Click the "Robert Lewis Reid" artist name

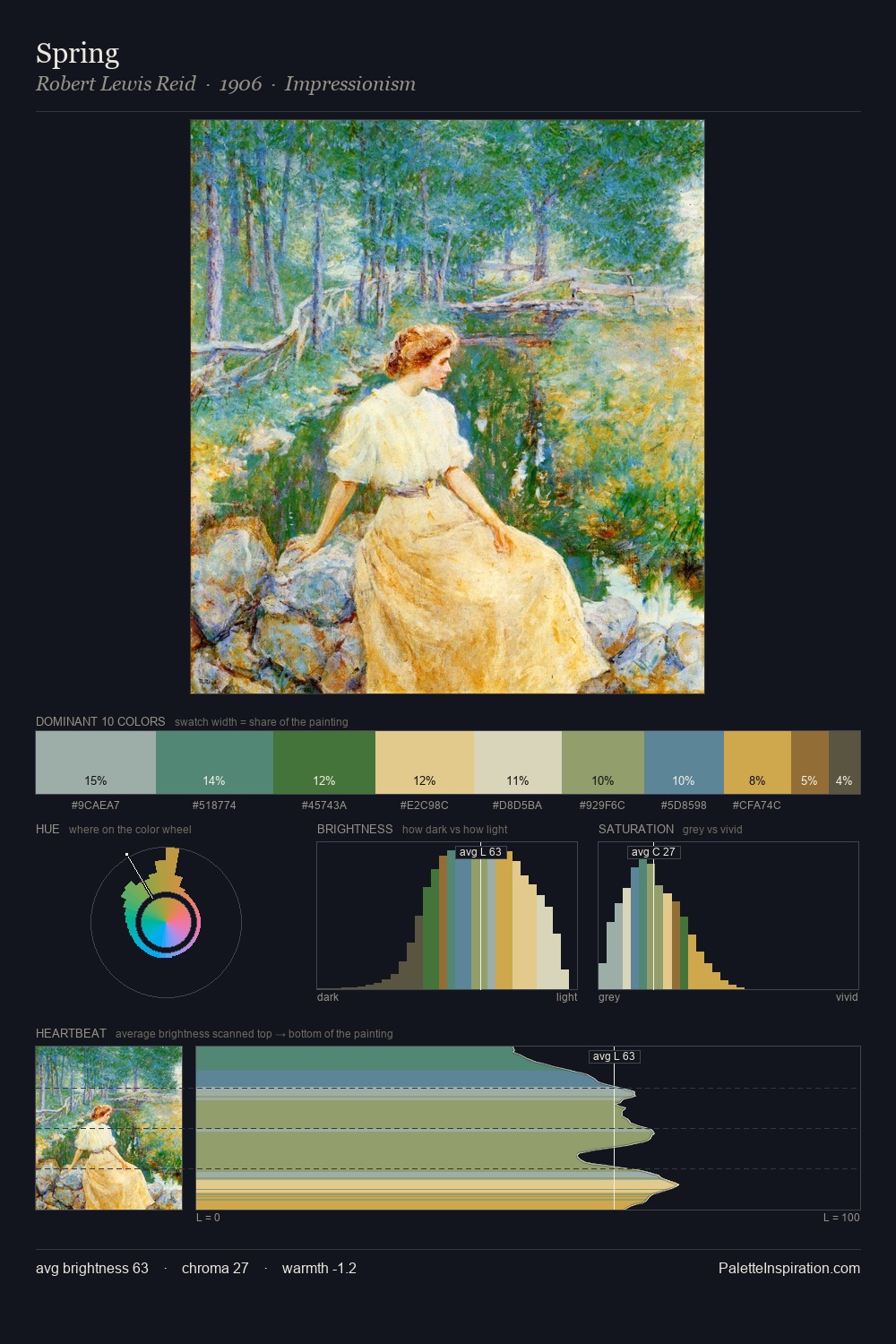click(x=116, y=84)
